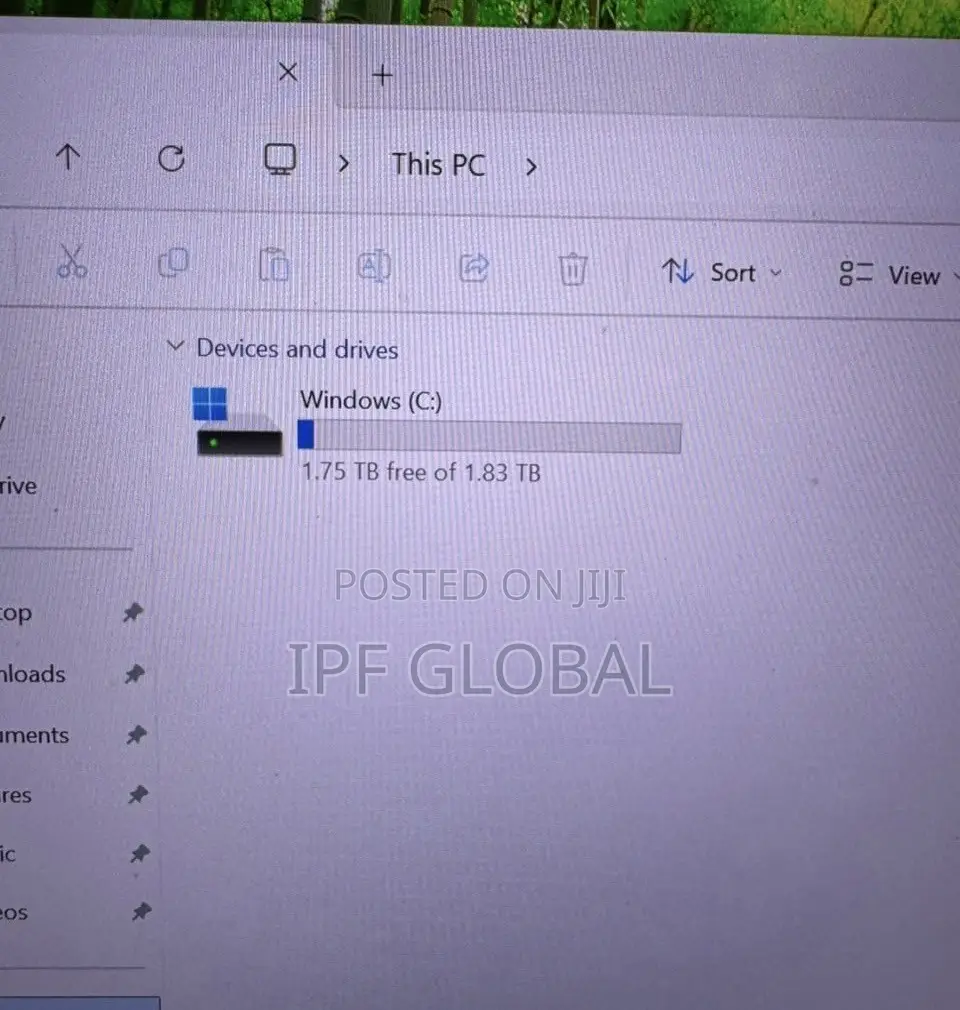Collapse the Devices and drives group
960x1010 pixels.
[175, 346]
